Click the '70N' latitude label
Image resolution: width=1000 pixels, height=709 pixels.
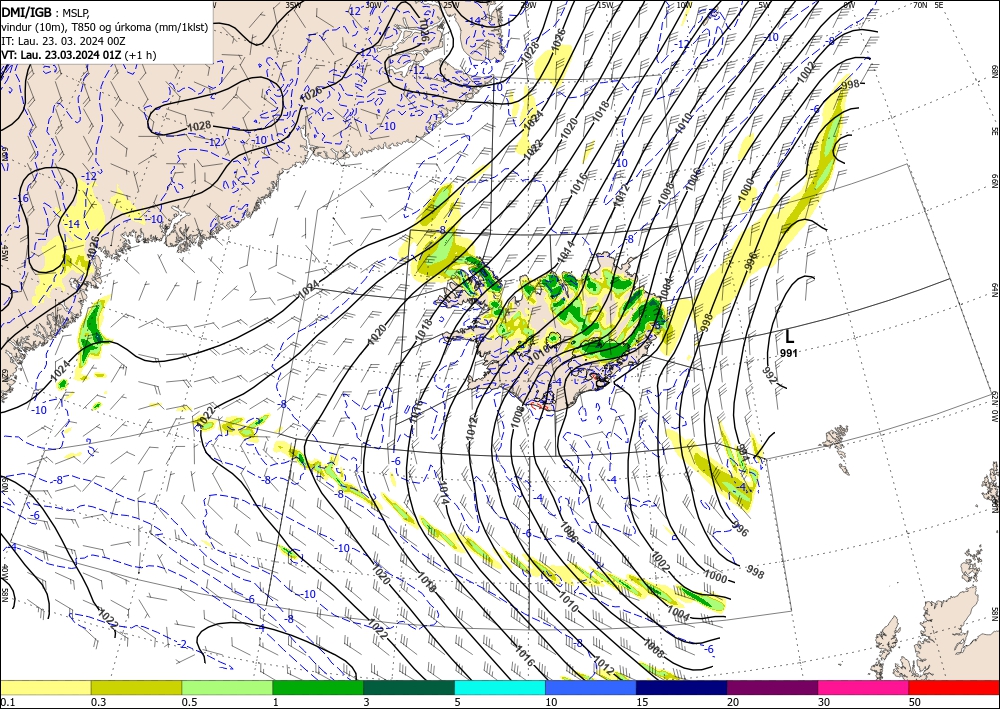(920, 4)
